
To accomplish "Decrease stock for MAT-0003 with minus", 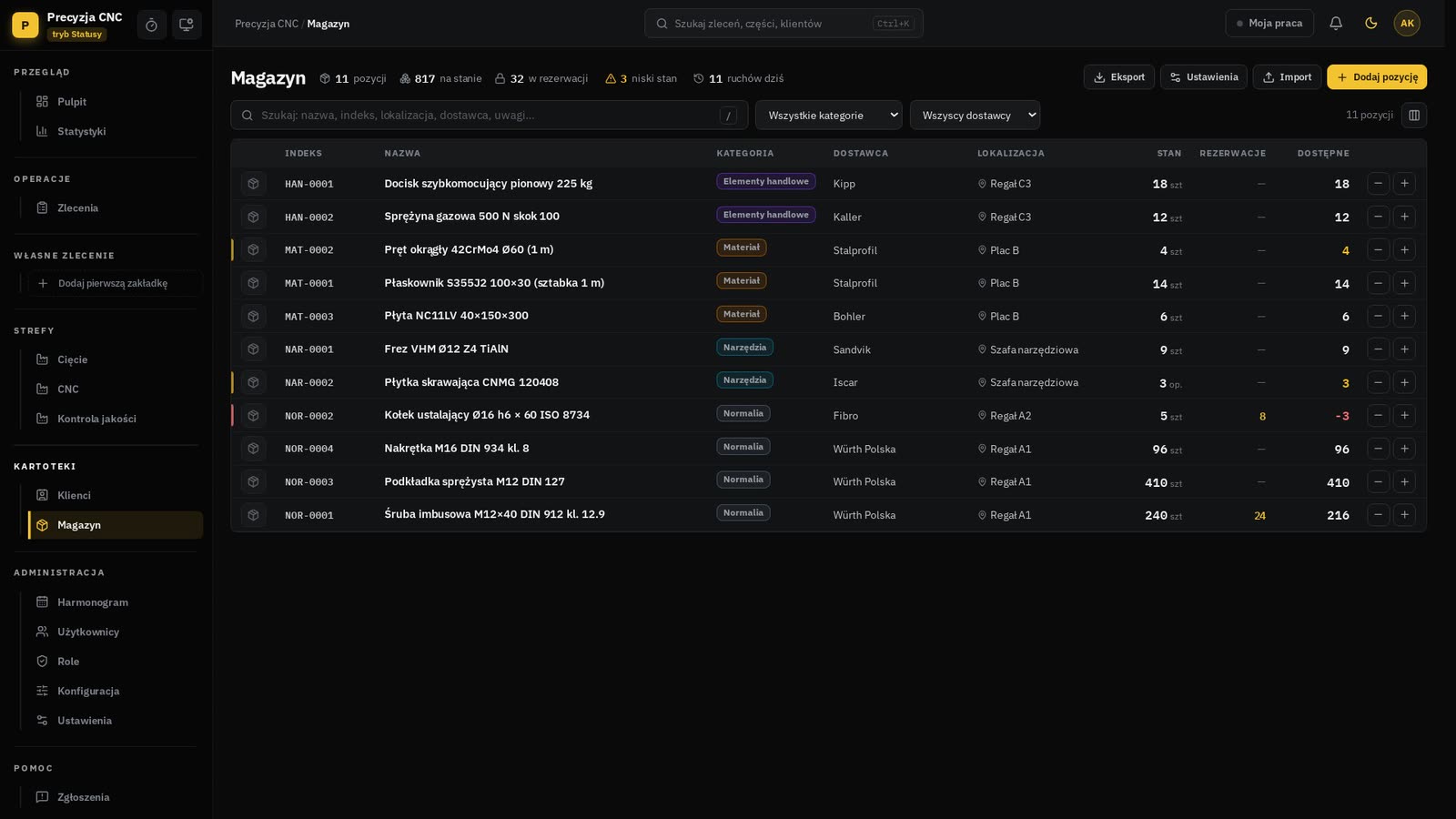I will [x=1378, y=317].
